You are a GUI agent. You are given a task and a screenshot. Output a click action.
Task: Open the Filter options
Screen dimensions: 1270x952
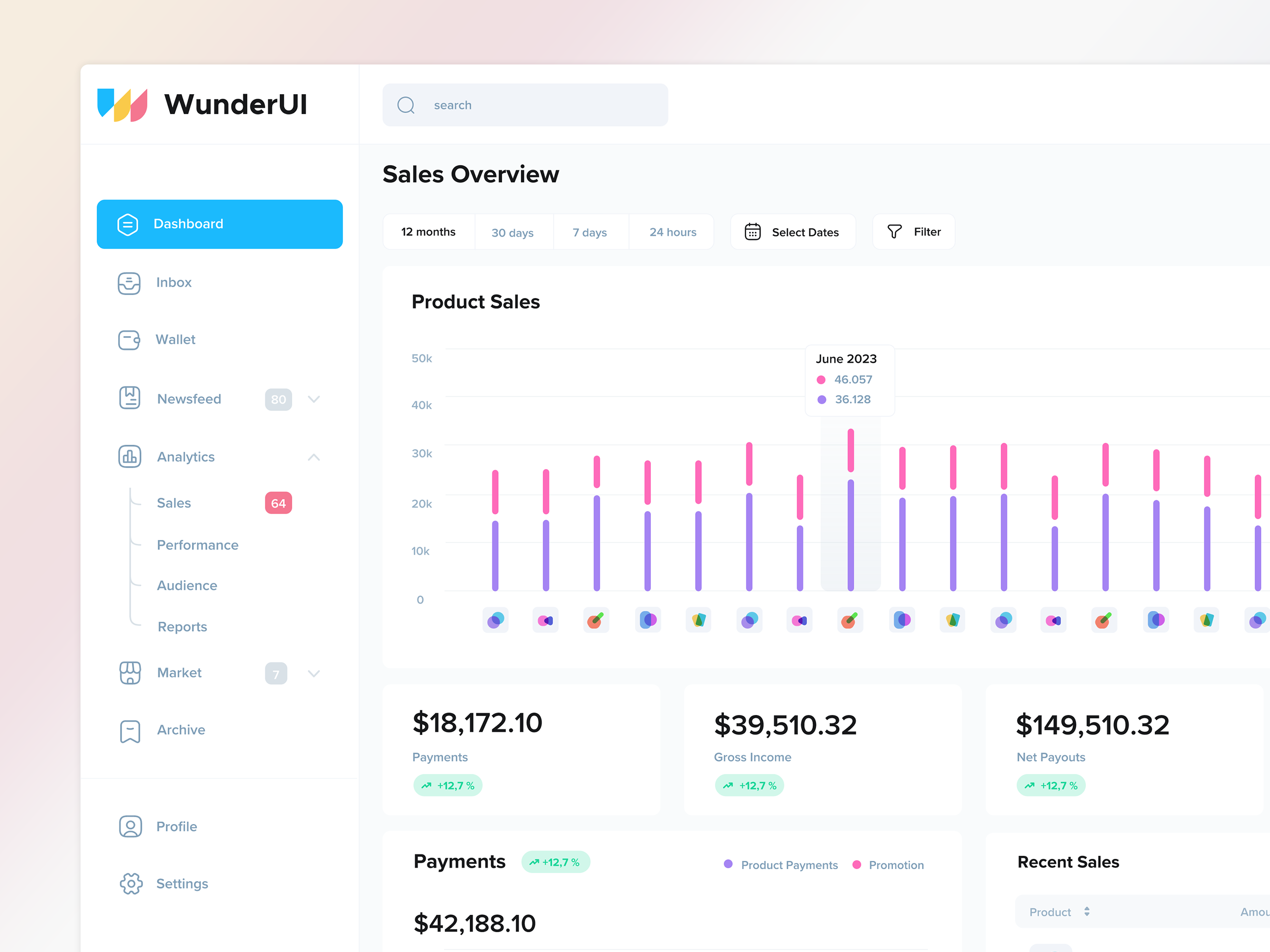(913, 231)
